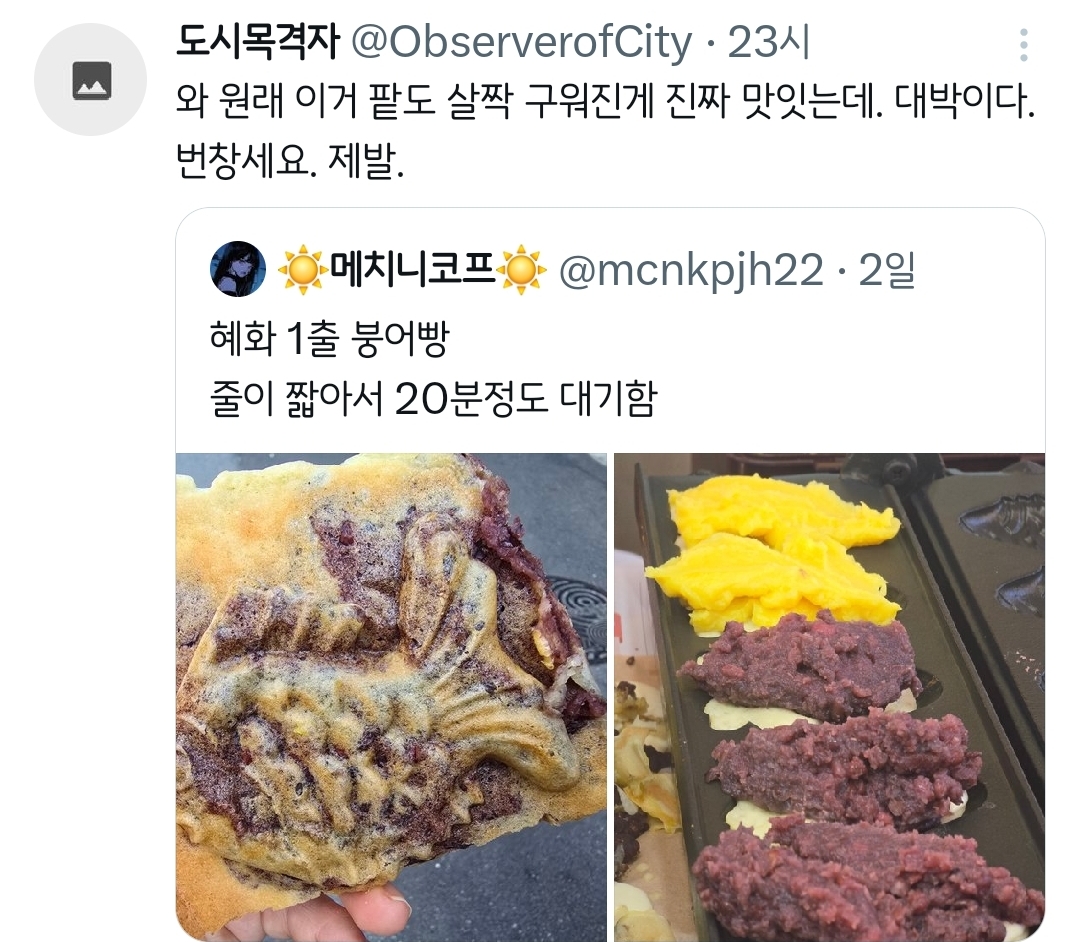Viewport: 1080px width, 942px height.
Task: Click the placeholder image icon in avatar
Action: (92, 80)
